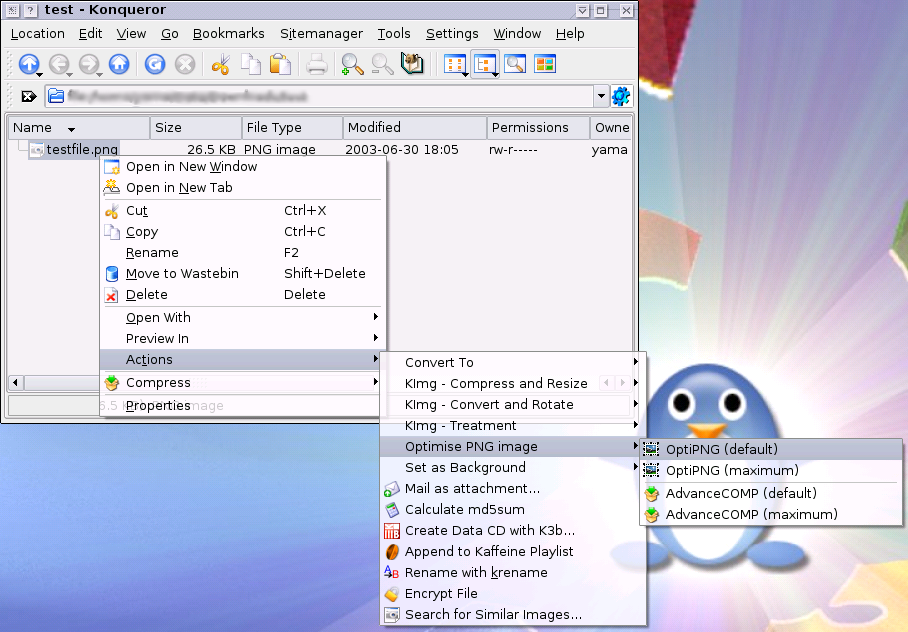Sort by Modified column header
The image size is (908, 632).
pyautogui.click(x=415, y=127)
